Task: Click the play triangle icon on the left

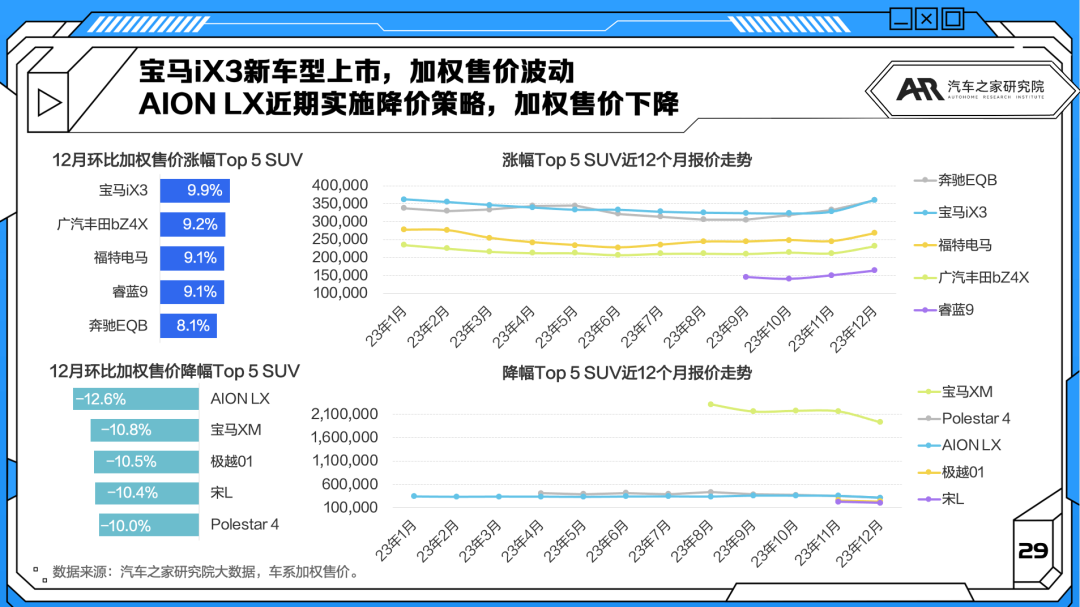Action: (45, 101)
